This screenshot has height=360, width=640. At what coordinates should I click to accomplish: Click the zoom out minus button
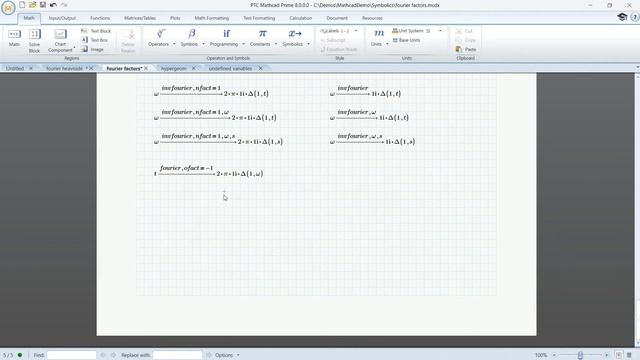pos(554,356)
